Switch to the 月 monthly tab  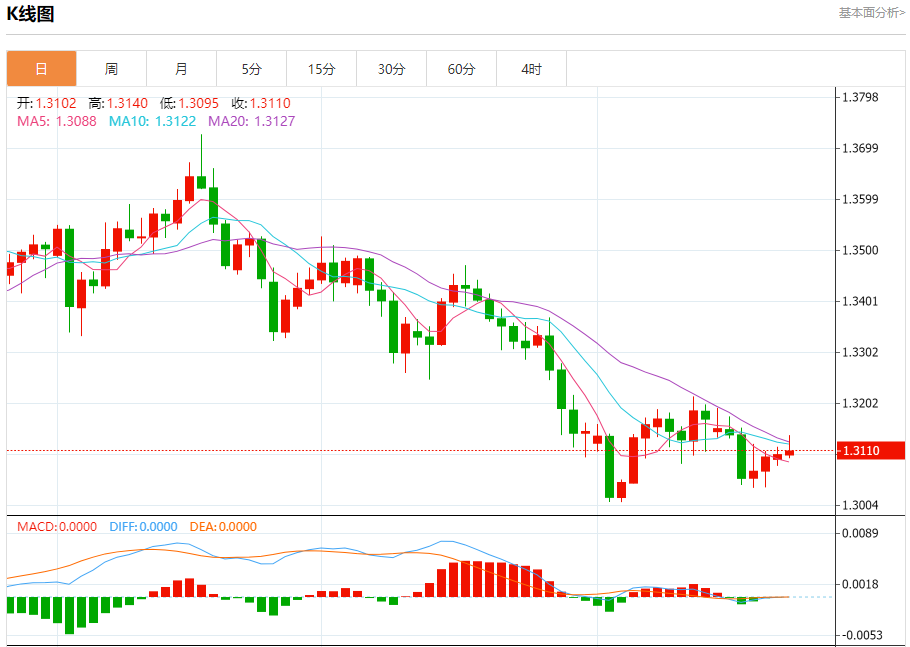tap(181, 69)
